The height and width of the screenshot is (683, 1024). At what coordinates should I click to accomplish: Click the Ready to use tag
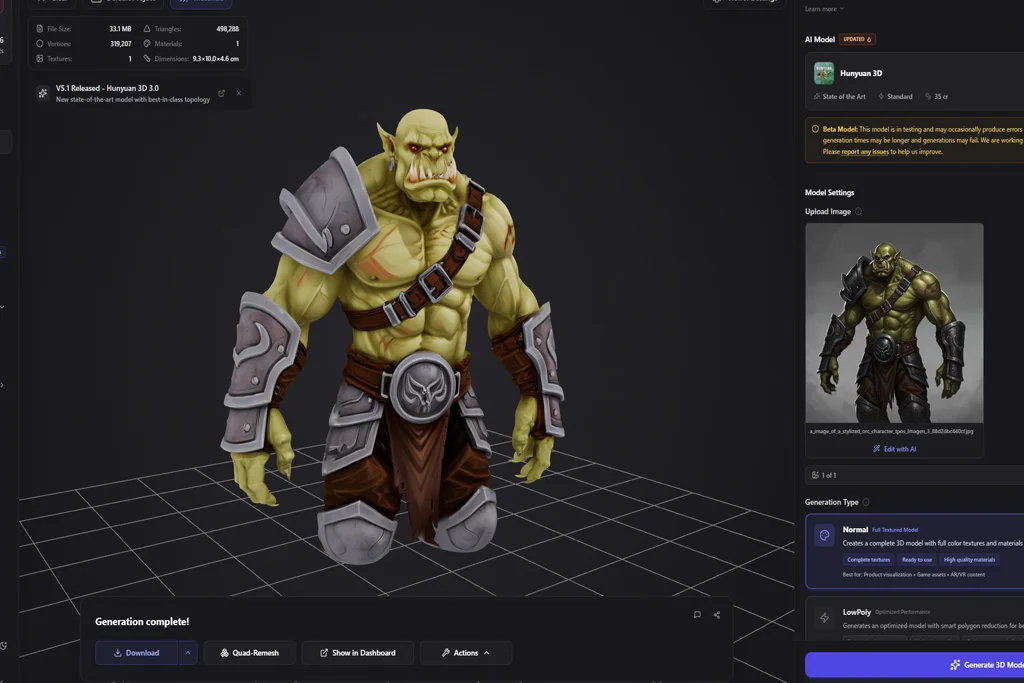coord(917,560)
